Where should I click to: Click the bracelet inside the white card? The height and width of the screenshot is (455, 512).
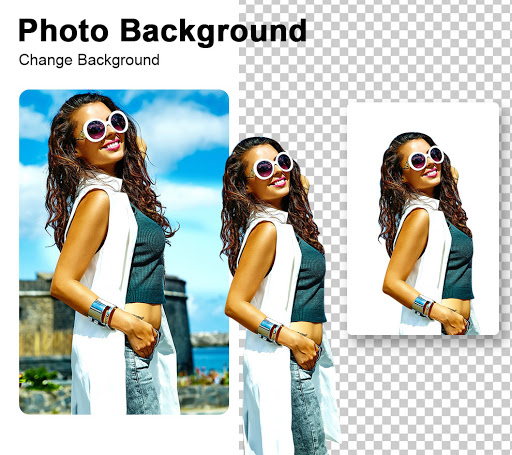tap(423, 306)
